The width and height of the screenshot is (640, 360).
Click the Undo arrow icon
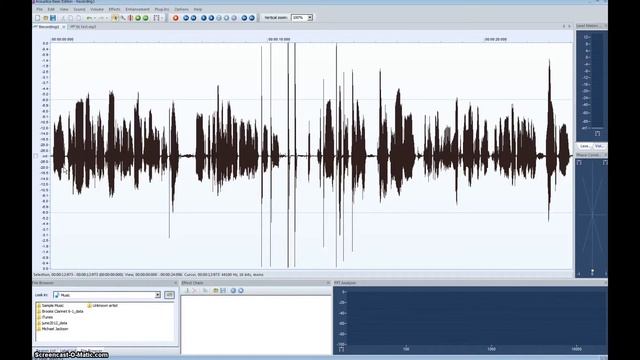pyautogui.click(x=89, y=18)
